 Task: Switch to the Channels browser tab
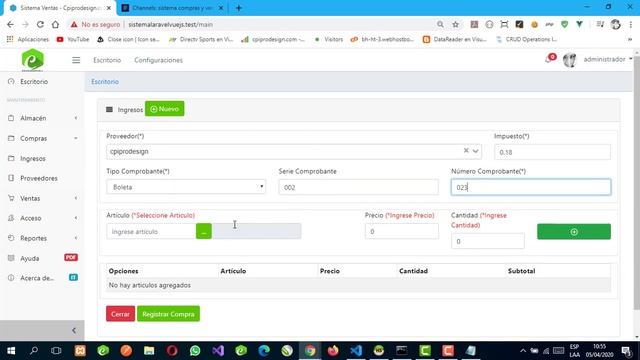tap(173, 8)
